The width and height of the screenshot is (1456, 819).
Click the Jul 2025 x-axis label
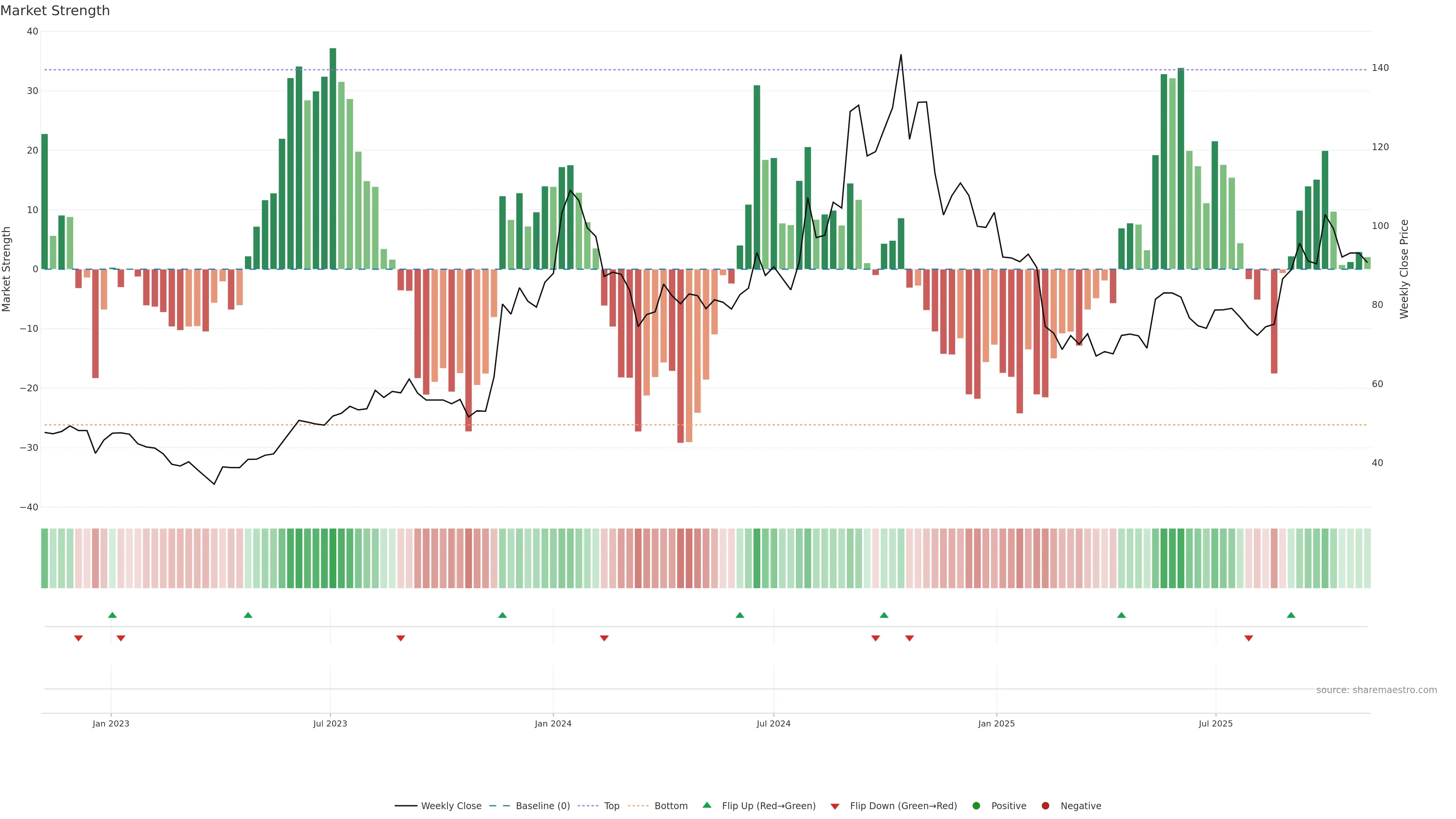click(1216, 723)
